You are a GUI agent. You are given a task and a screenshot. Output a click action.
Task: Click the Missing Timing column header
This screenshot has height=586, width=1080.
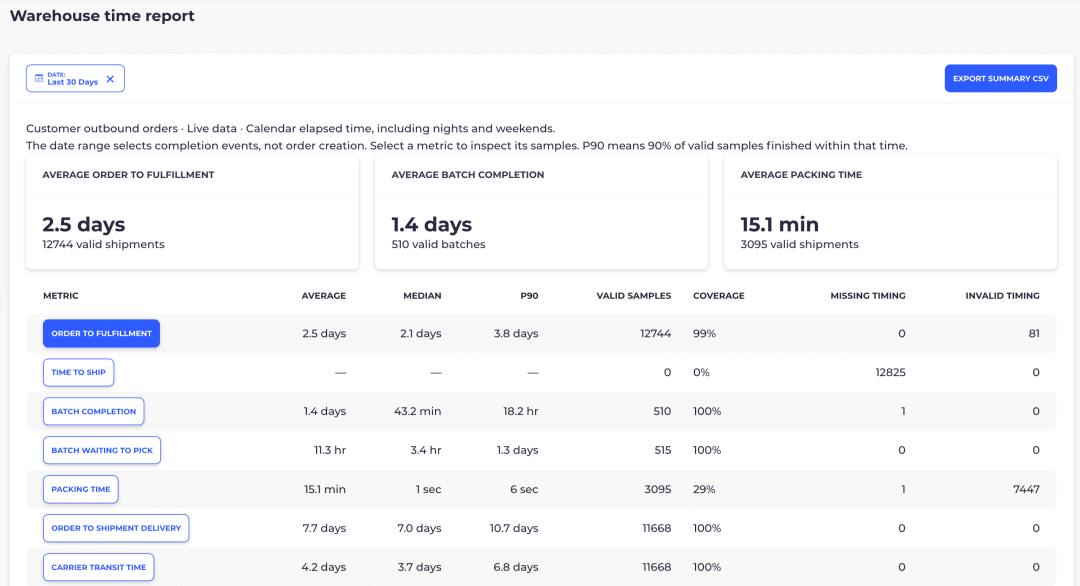point(868,296)
